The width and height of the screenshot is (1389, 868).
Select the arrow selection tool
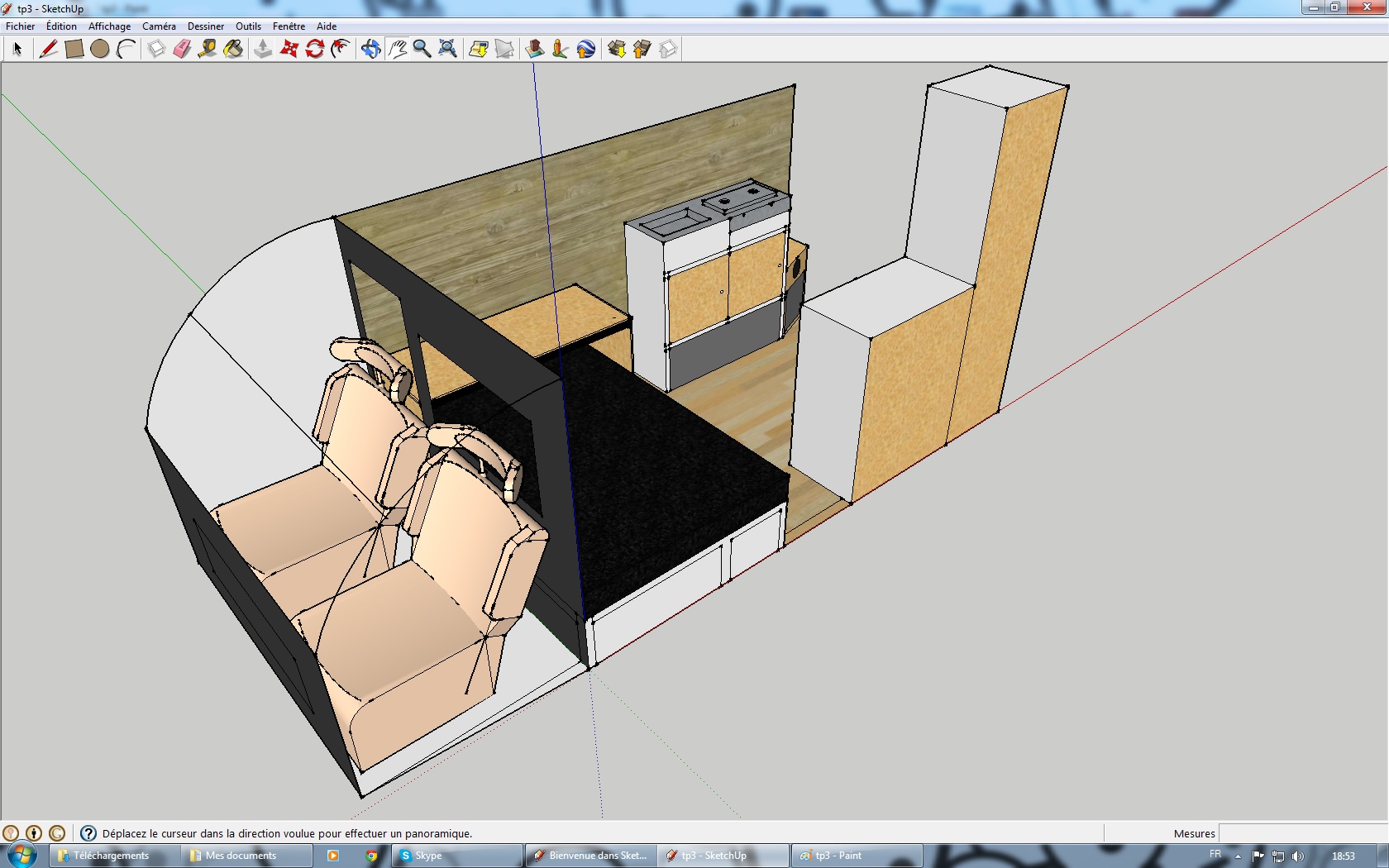(17, 50)
